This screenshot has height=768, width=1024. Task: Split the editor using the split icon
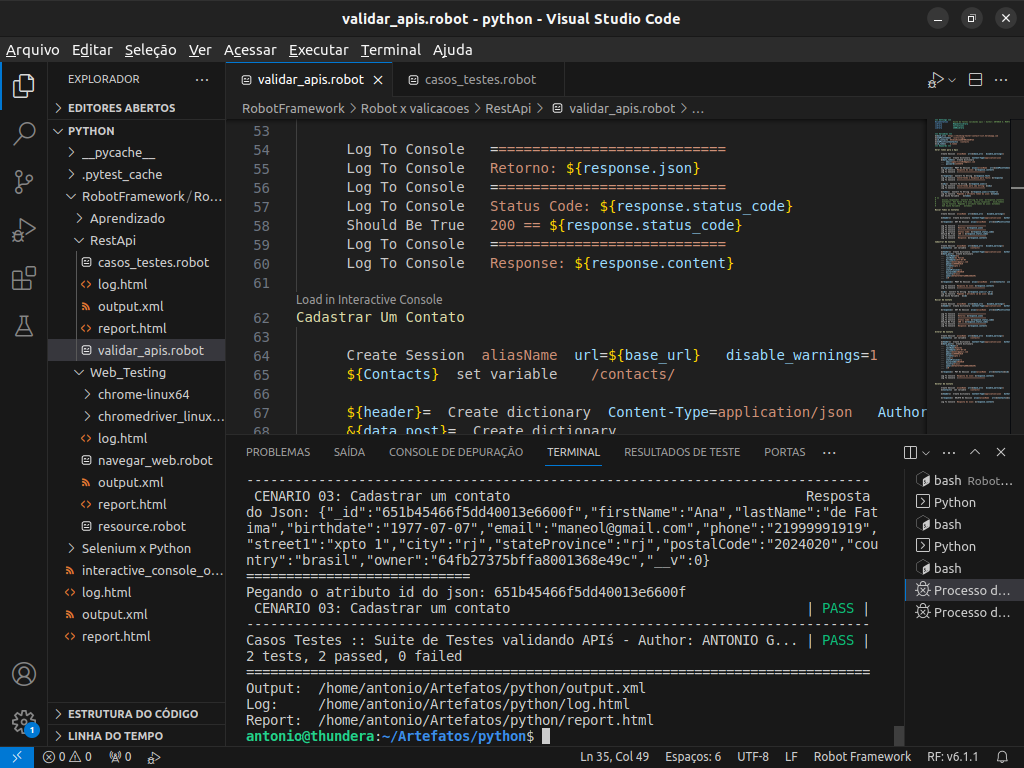(974, 78)
